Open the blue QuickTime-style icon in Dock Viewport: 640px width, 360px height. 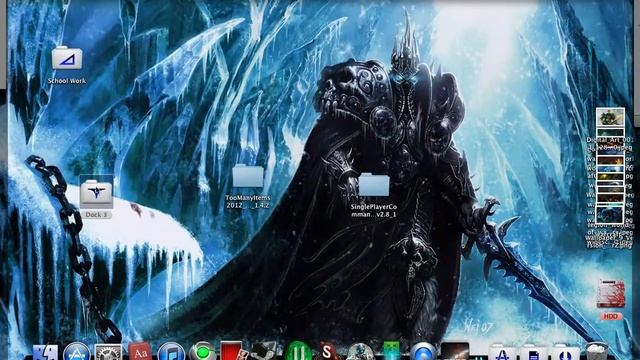tap(423, 352)
